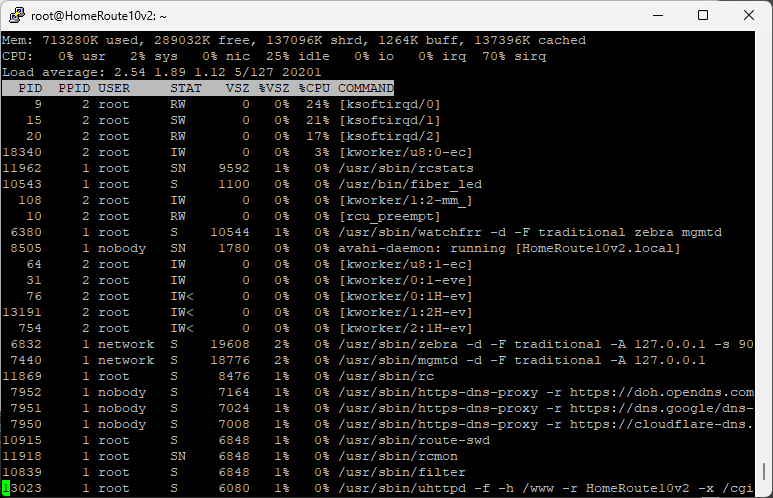This screenshot has width=773, height=498.
Task: Click the COMMAND column header
Action: tap(365, 88)
